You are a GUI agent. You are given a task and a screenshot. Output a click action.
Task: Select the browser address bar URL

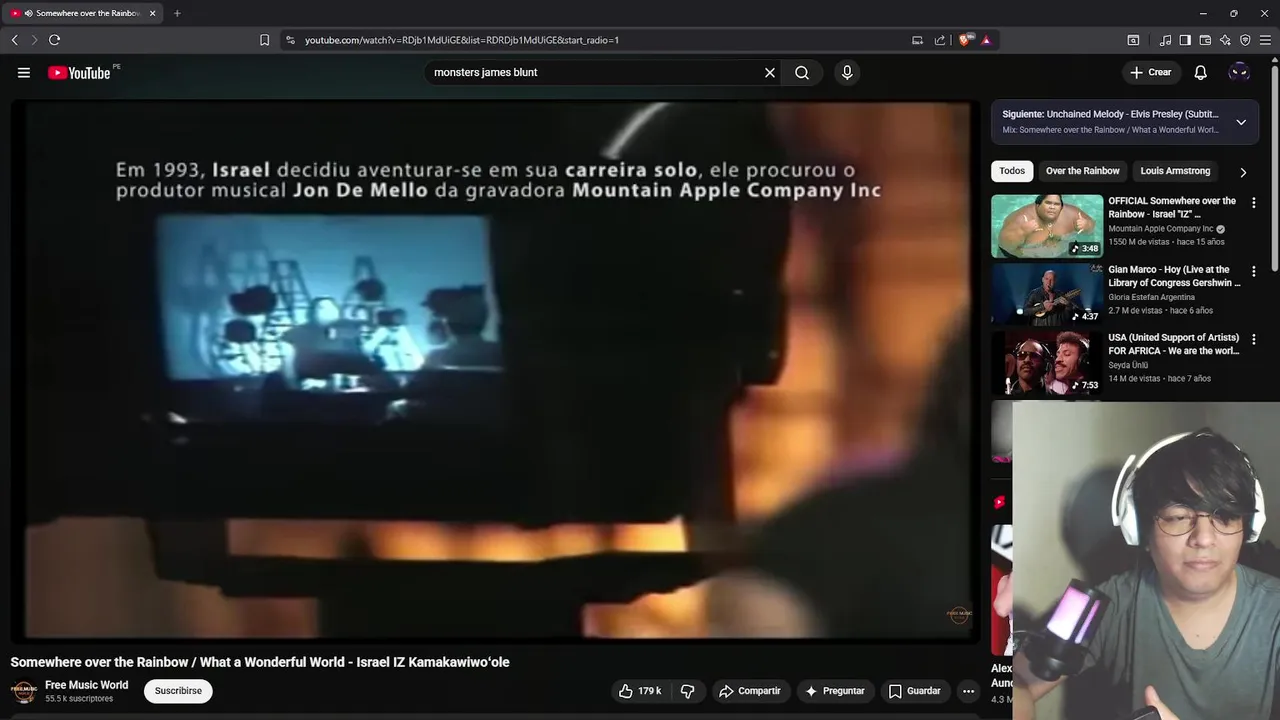click(x=461, y=40)
